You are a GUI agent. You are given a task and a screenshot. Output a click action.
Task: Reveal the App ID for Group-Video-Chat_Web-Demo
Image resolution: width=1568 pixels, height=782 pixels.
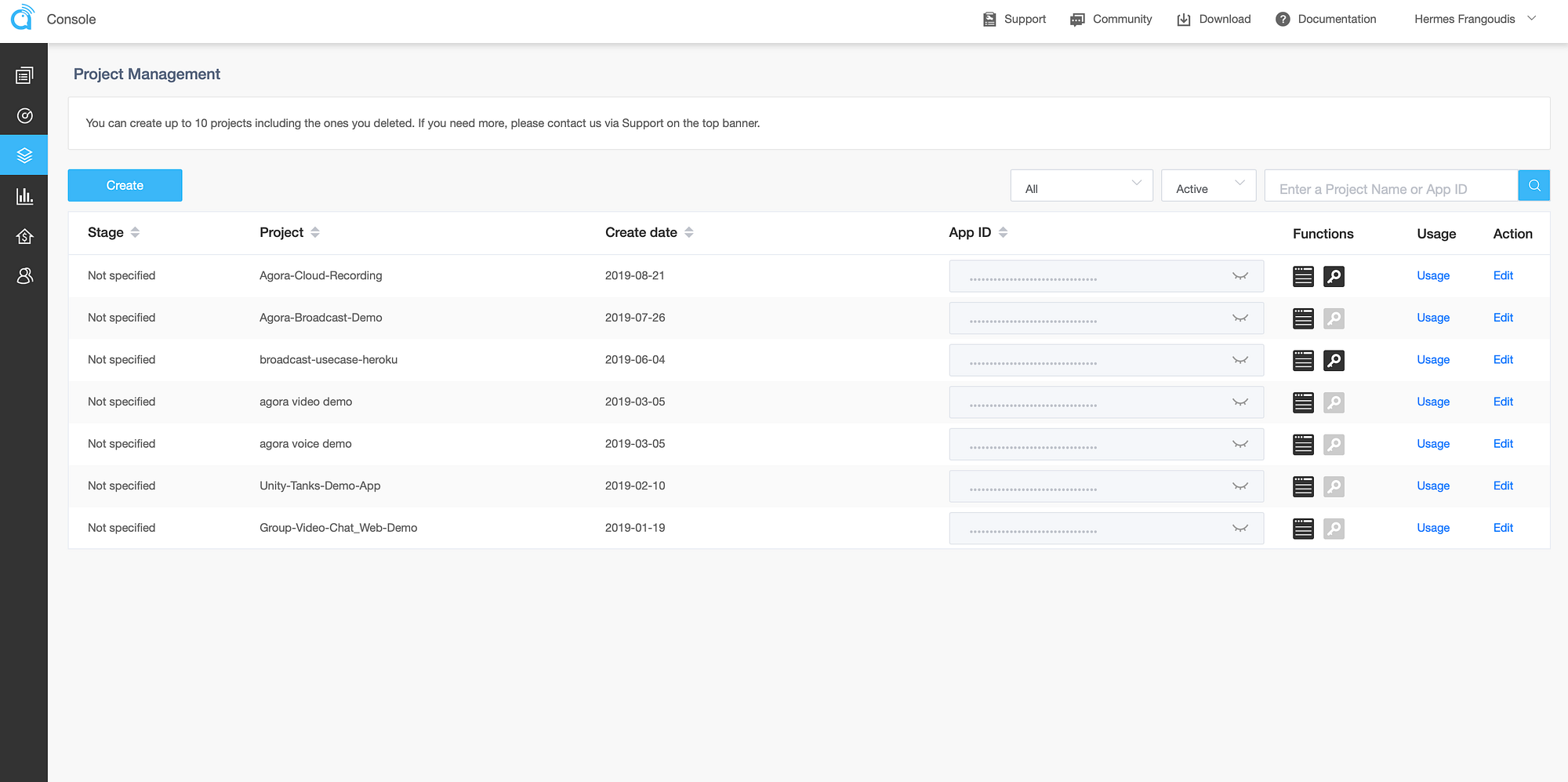[x=1240, y=529]
